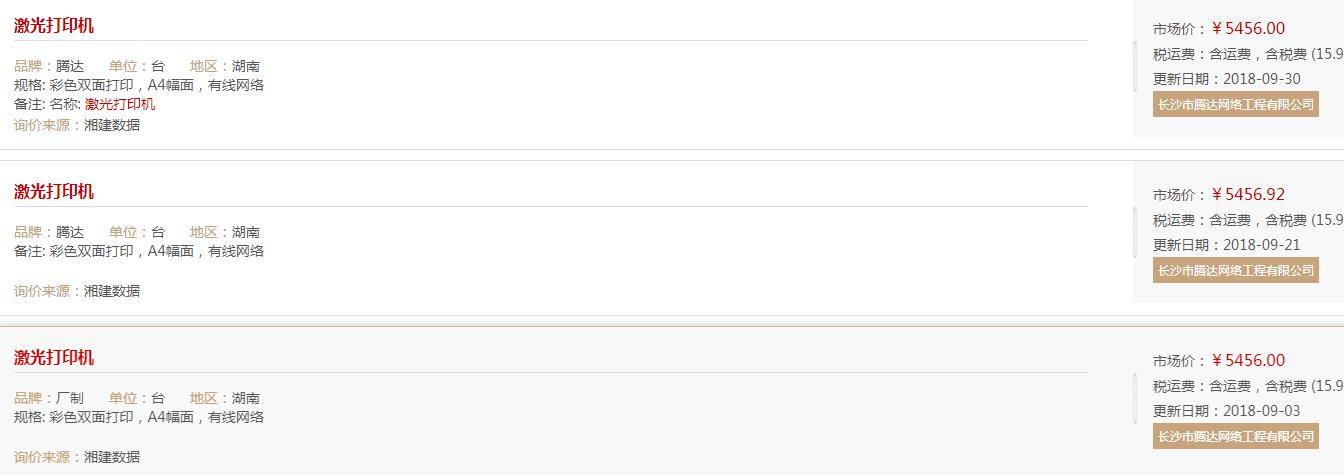Click the 长沙市腾达网络工程有限公司 button under date 2018-09-30

coord(1235,104)
